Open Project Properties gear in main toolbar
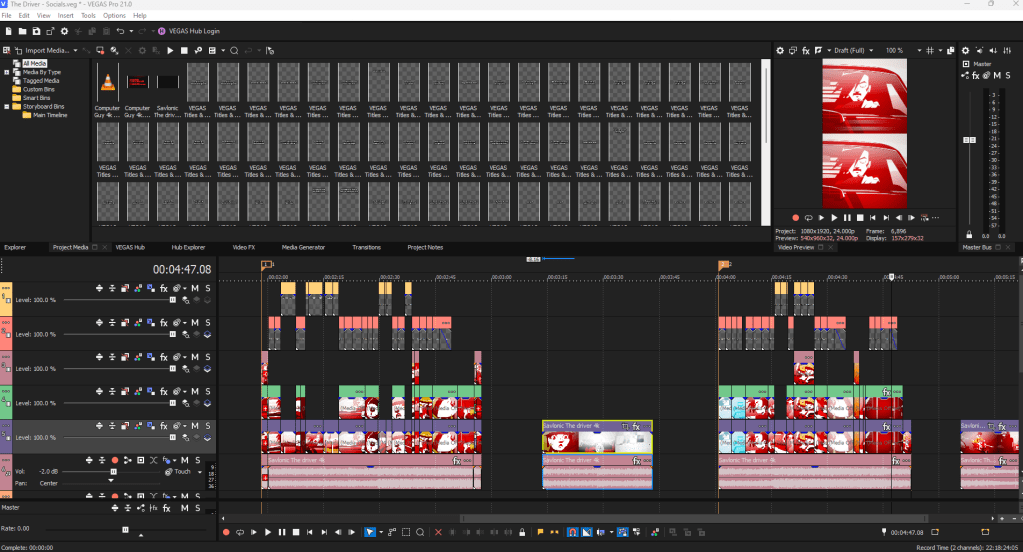This screenshot has width=1023, height=552. coord(65,31)
